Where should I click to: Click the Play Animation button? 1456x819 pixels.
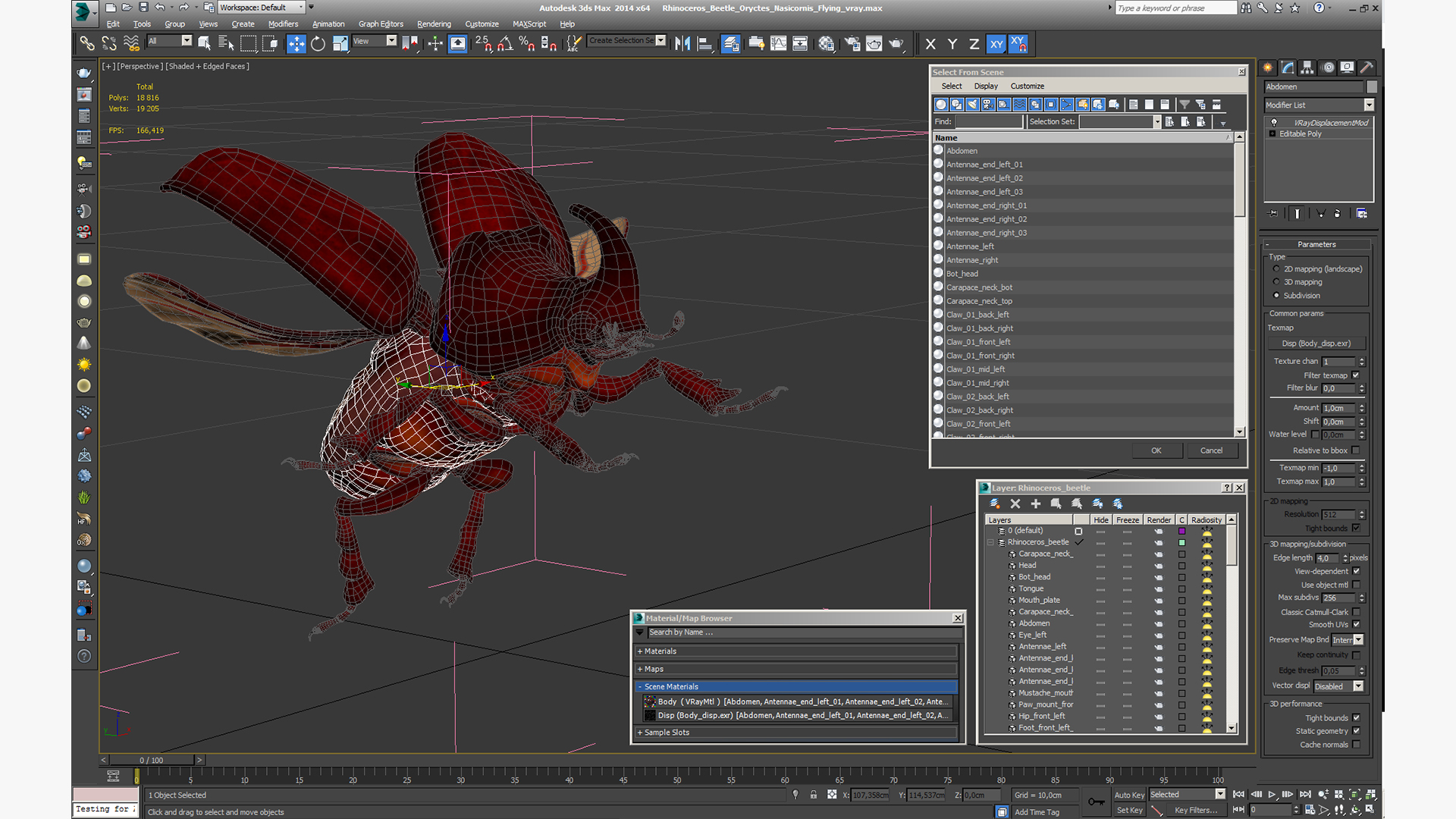(1272, 795)
